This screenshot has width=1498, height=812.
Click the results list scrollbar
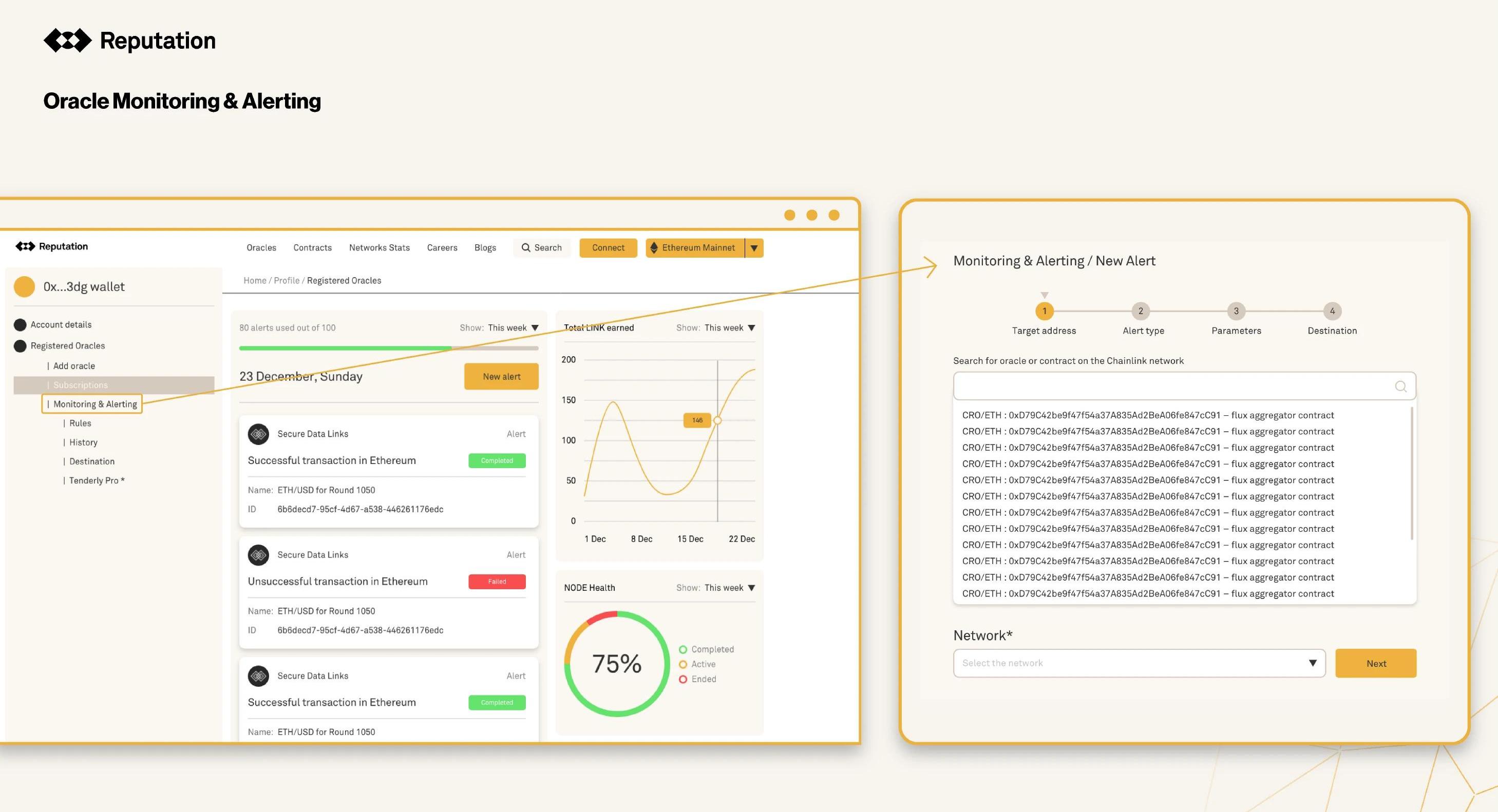point(1411,473)
